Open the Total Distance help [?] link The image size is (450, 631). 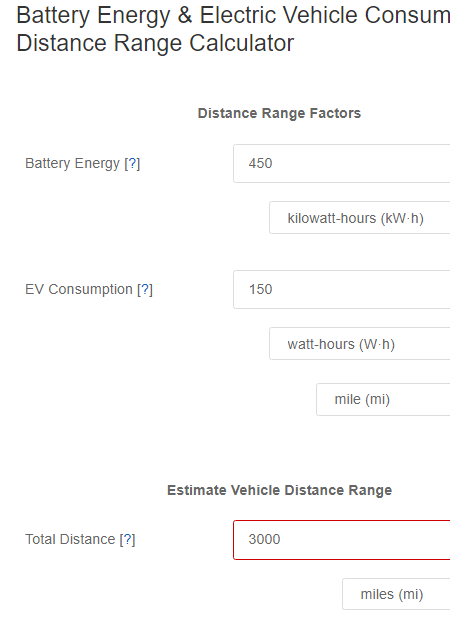(127, 539)
